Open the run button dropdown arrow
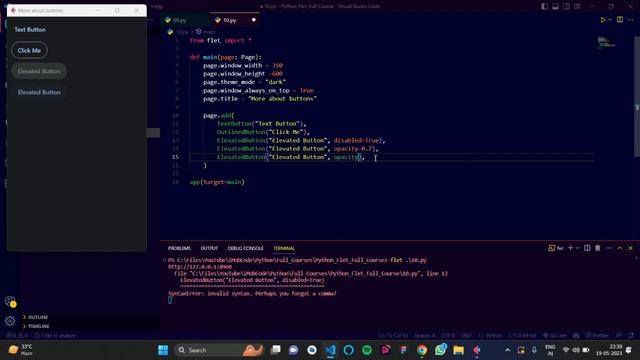 click(x=610, y=20)
